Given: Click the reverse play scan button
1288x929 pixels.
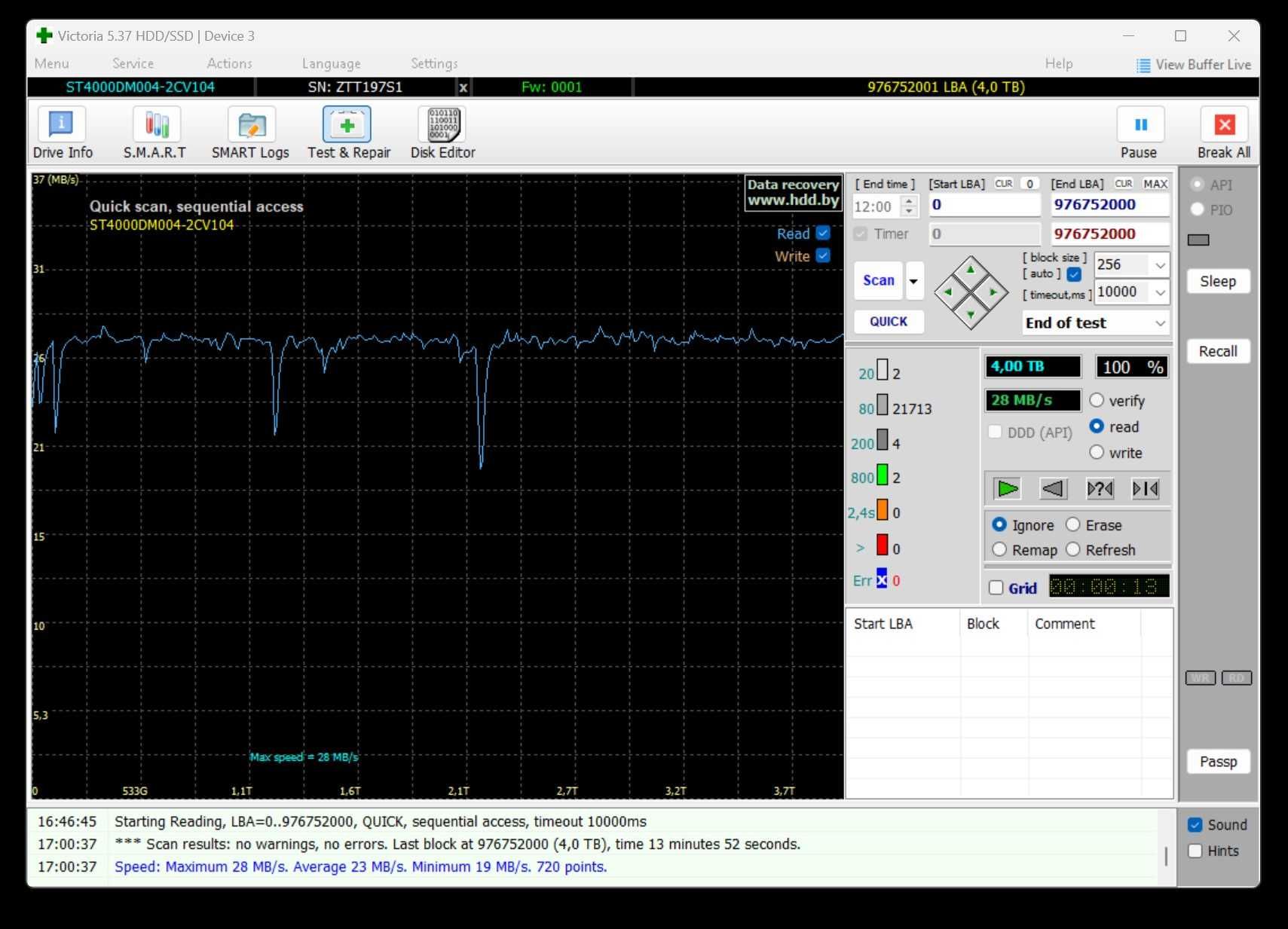Looking at the screenshot, I should point(1053,489).
